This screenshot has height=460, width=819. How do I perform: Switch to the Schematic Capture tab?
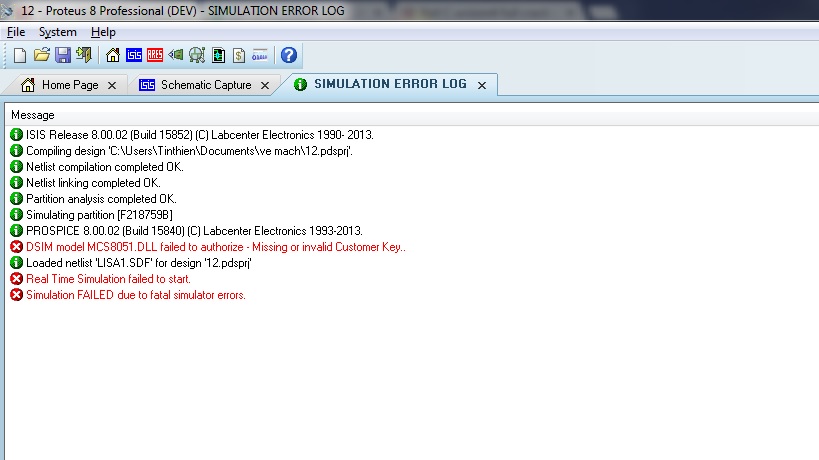(206, 85)
